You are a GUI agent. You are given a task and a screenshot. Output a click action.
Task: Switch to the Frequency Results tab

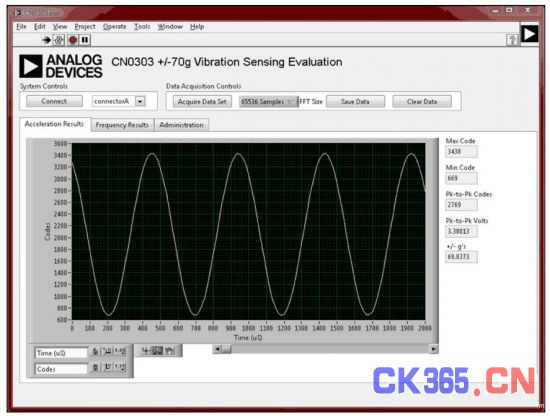[x=122, y=125]
